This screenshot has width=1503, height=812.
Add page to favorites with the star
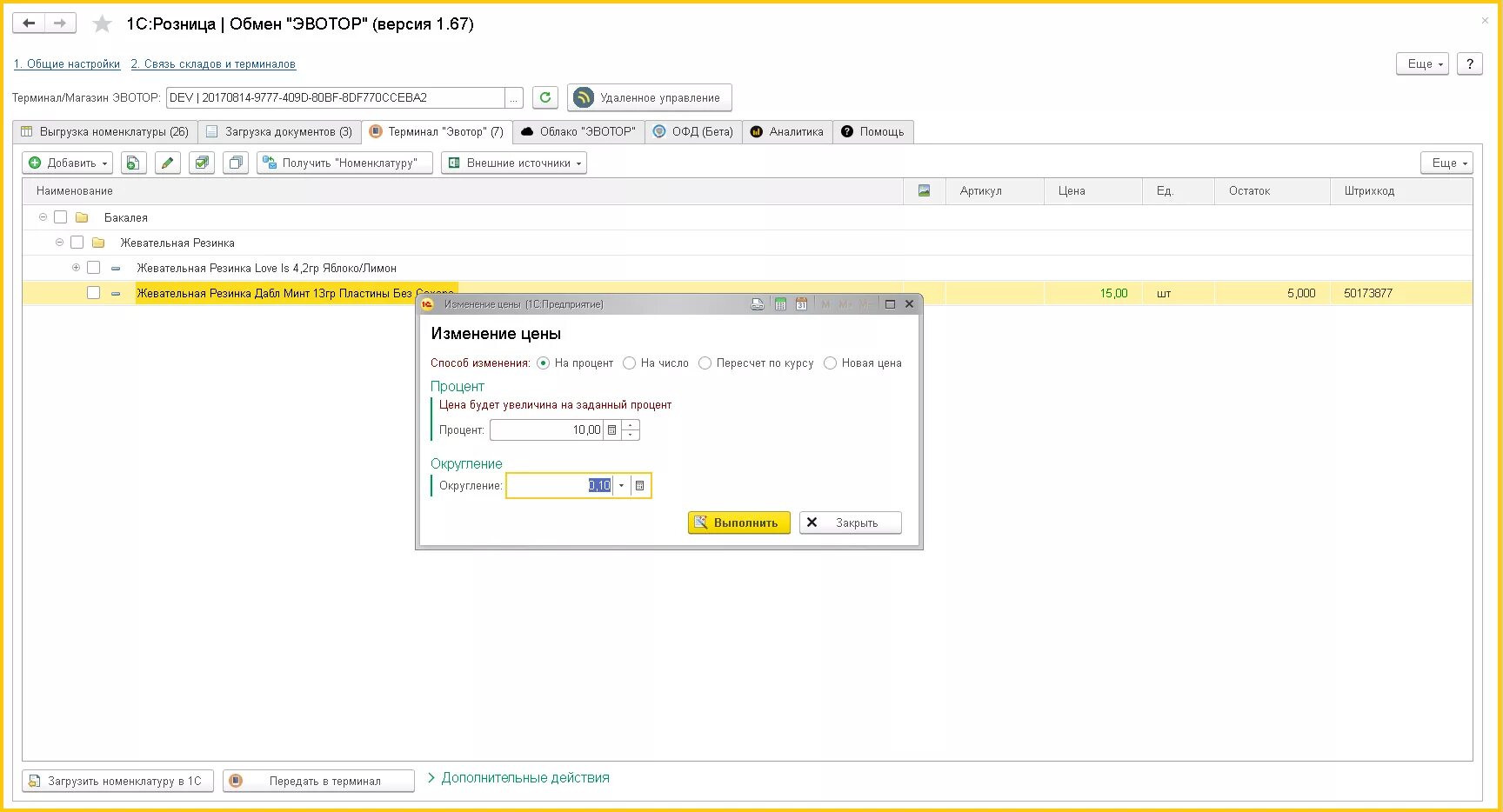point(103,24)
